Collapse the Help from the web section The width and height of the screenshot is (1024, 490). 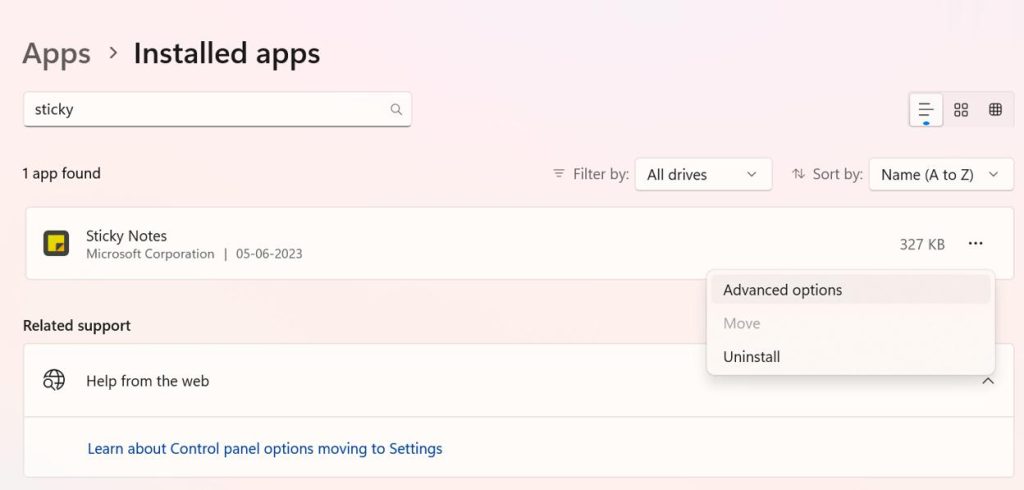[988, 380]
